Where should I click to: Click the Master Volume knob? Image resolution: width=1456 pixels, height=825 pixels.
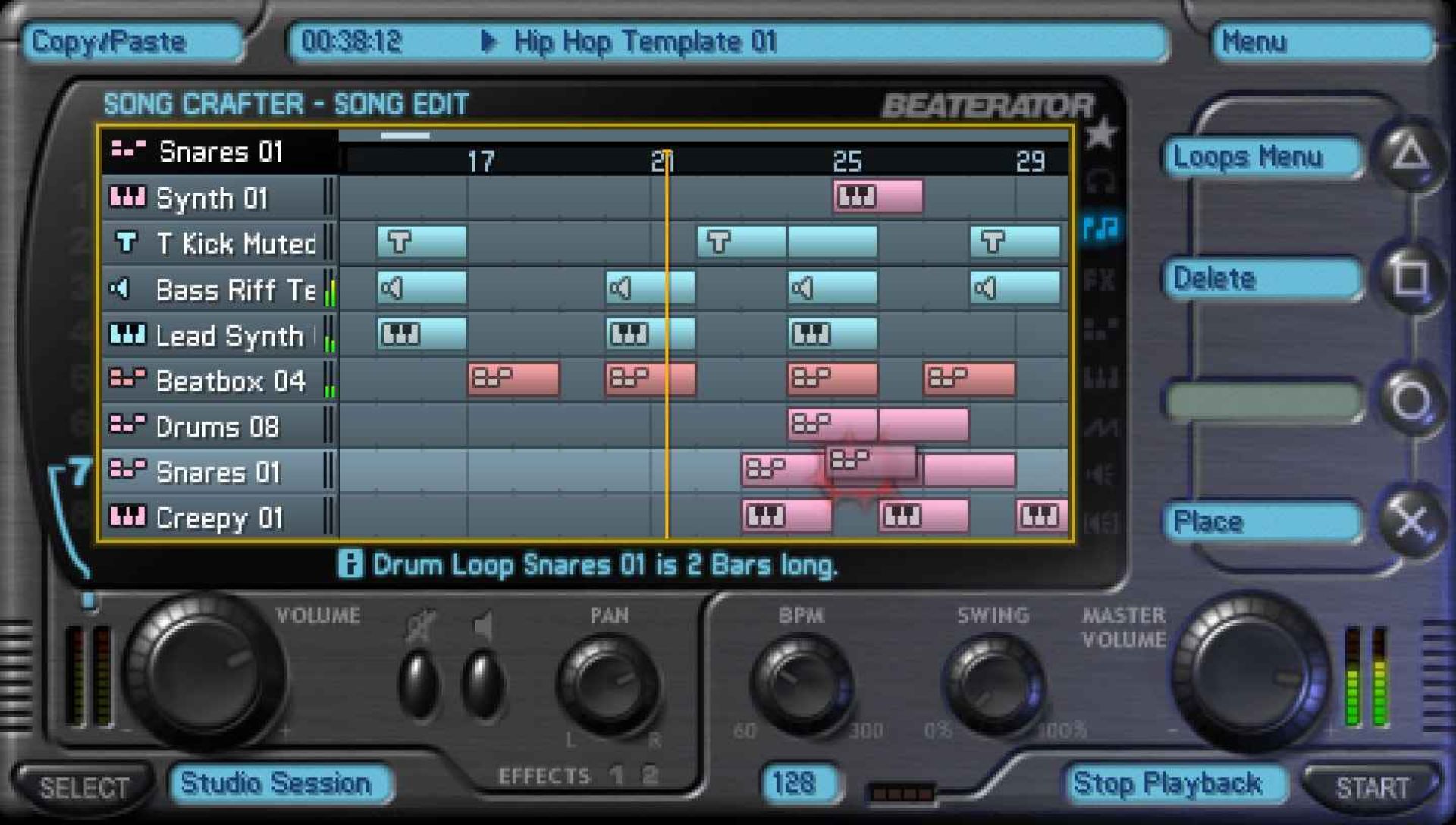pos(1250,672)
